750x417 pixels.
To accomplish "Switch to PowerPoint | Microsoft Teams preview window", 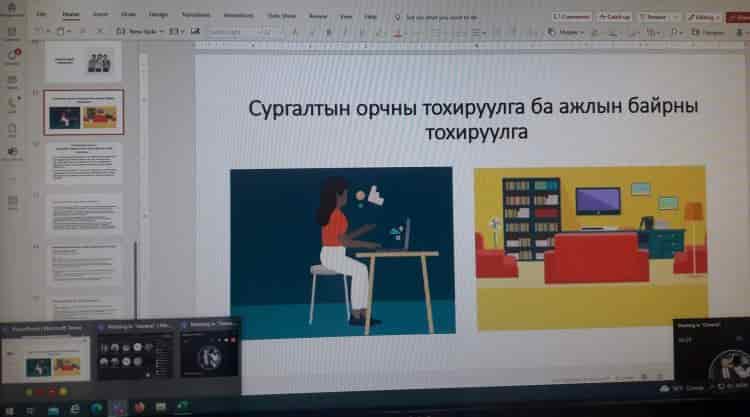I will click(45, 355).
